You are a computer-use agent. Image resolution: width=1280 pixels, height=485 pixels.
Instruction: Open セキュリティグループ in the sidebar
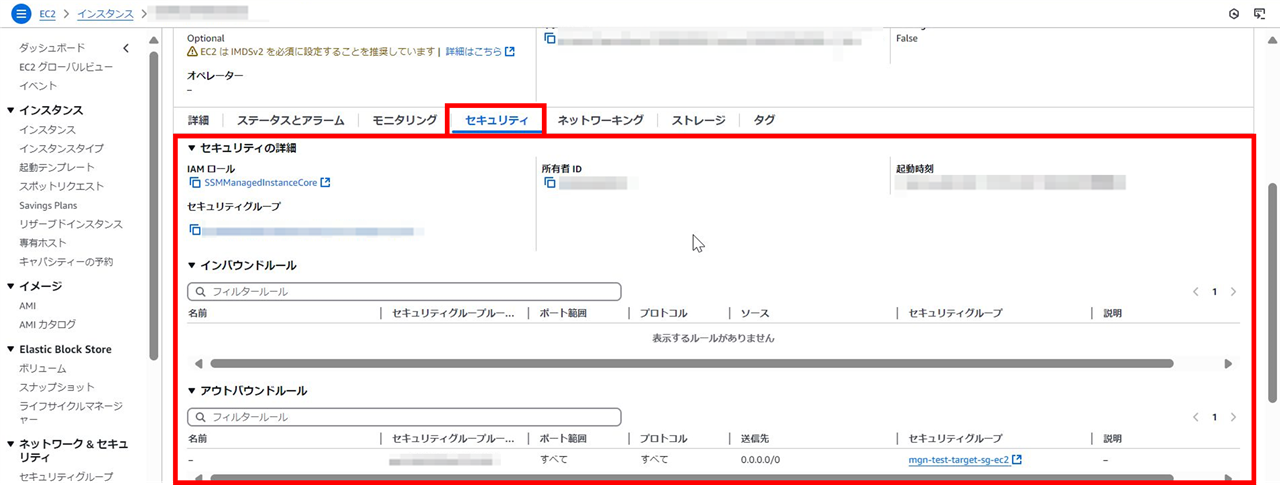click(66, 476)
